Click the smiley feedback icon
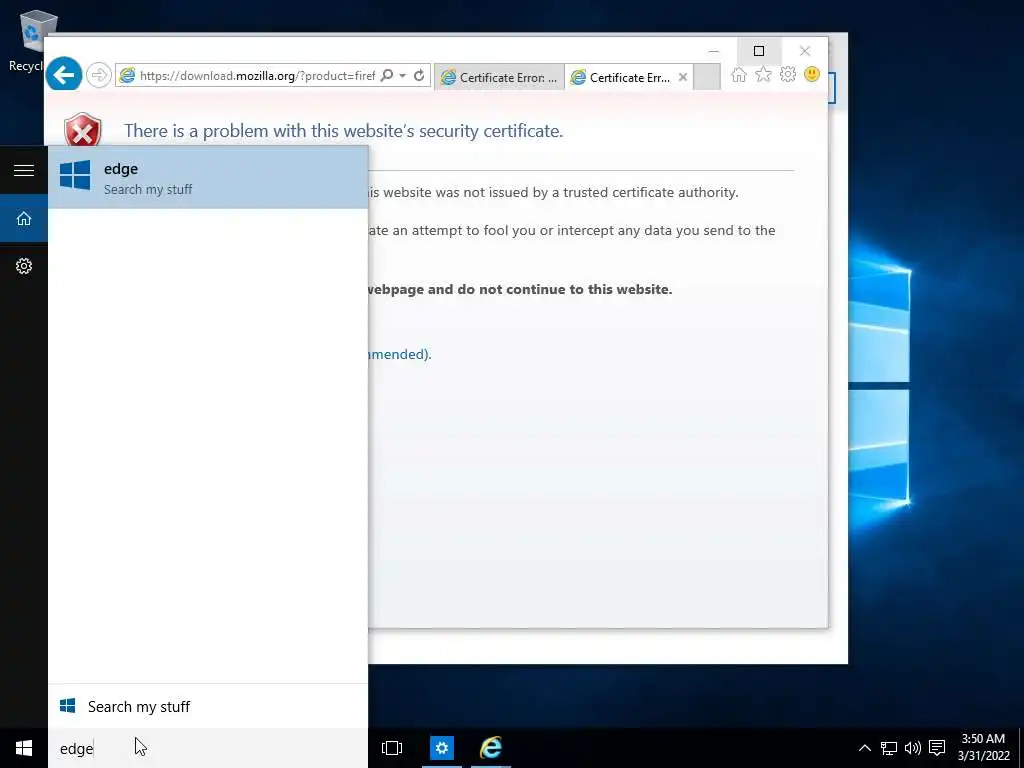 coord(812,74)
